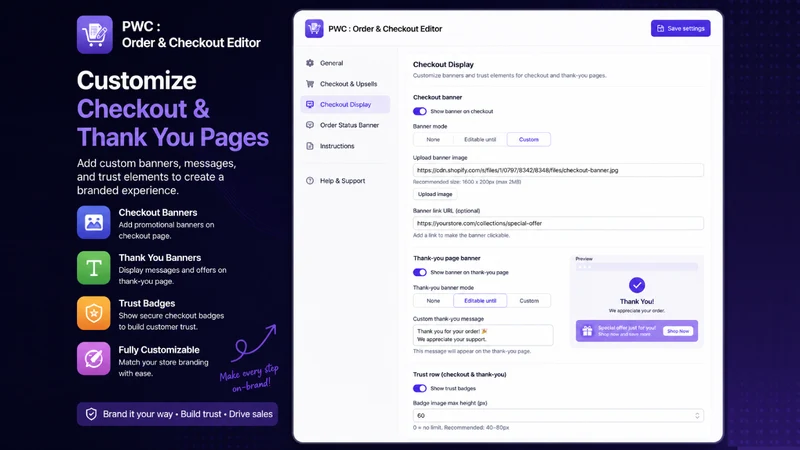Toggle Show banner on checkout
Screen dimensions: 800x450
pyautogui.click(x=420, y=111)
